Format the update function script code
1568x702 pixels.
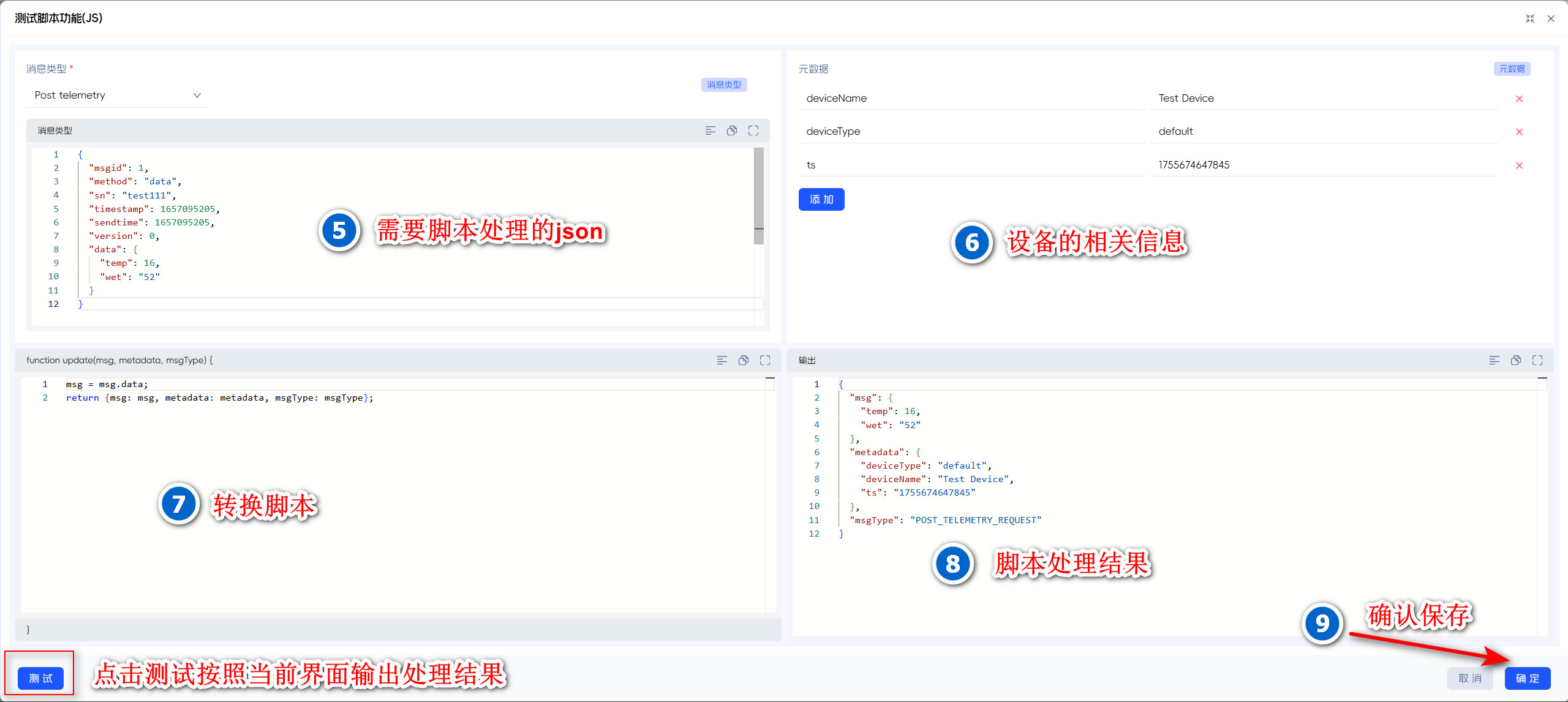(x=722, y=360)
